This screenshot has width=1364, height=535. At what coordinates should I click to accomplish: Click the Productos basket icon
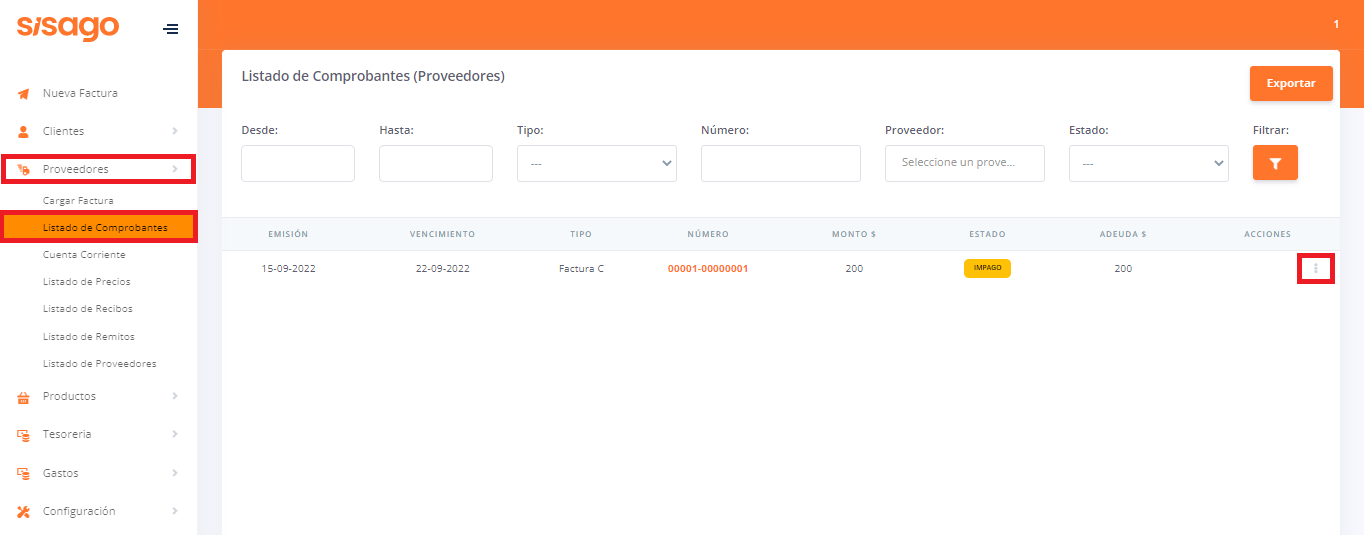coord(24,397)
